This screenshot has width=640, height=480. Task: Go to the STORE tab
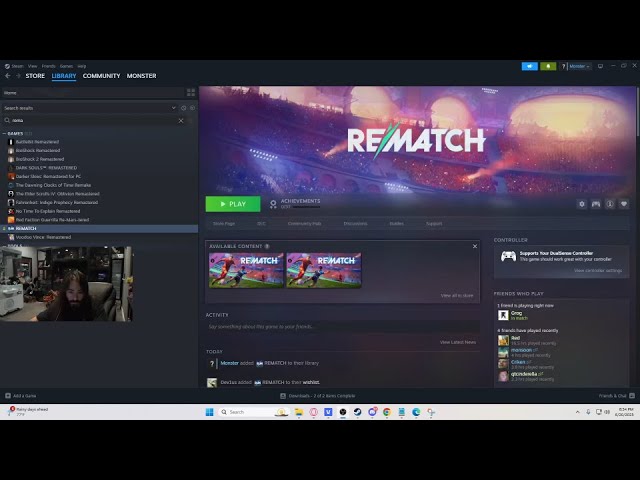pos(35,76)
